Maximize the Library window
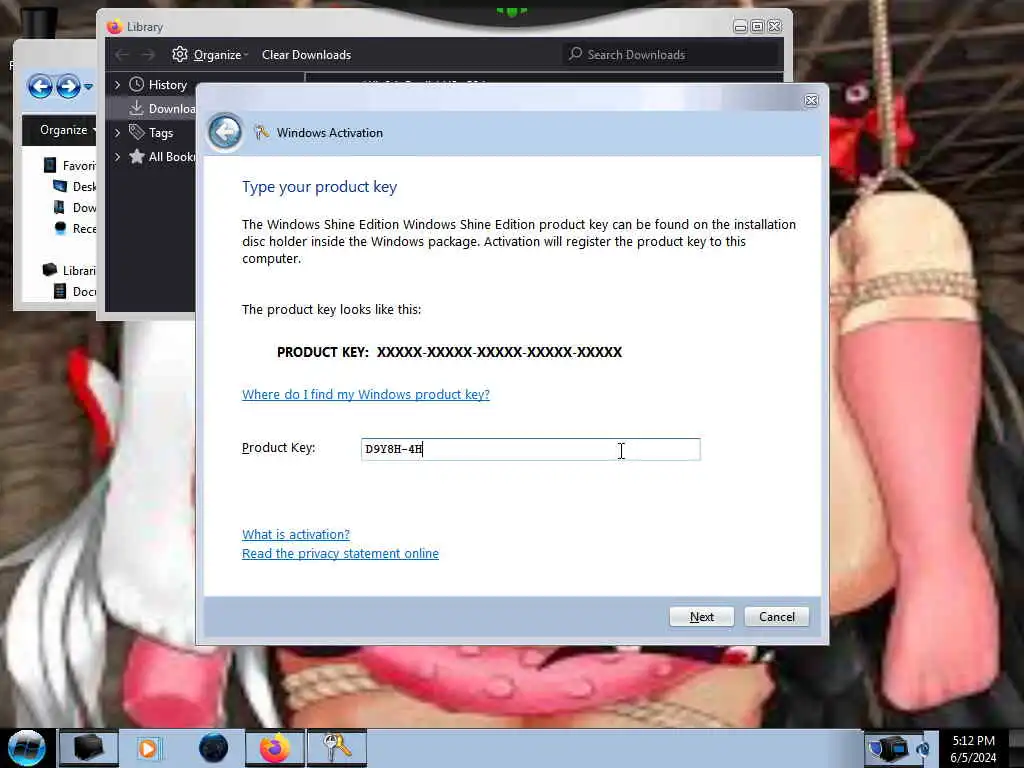Viewport: 1024px width, 768px height. click(757, 26)
